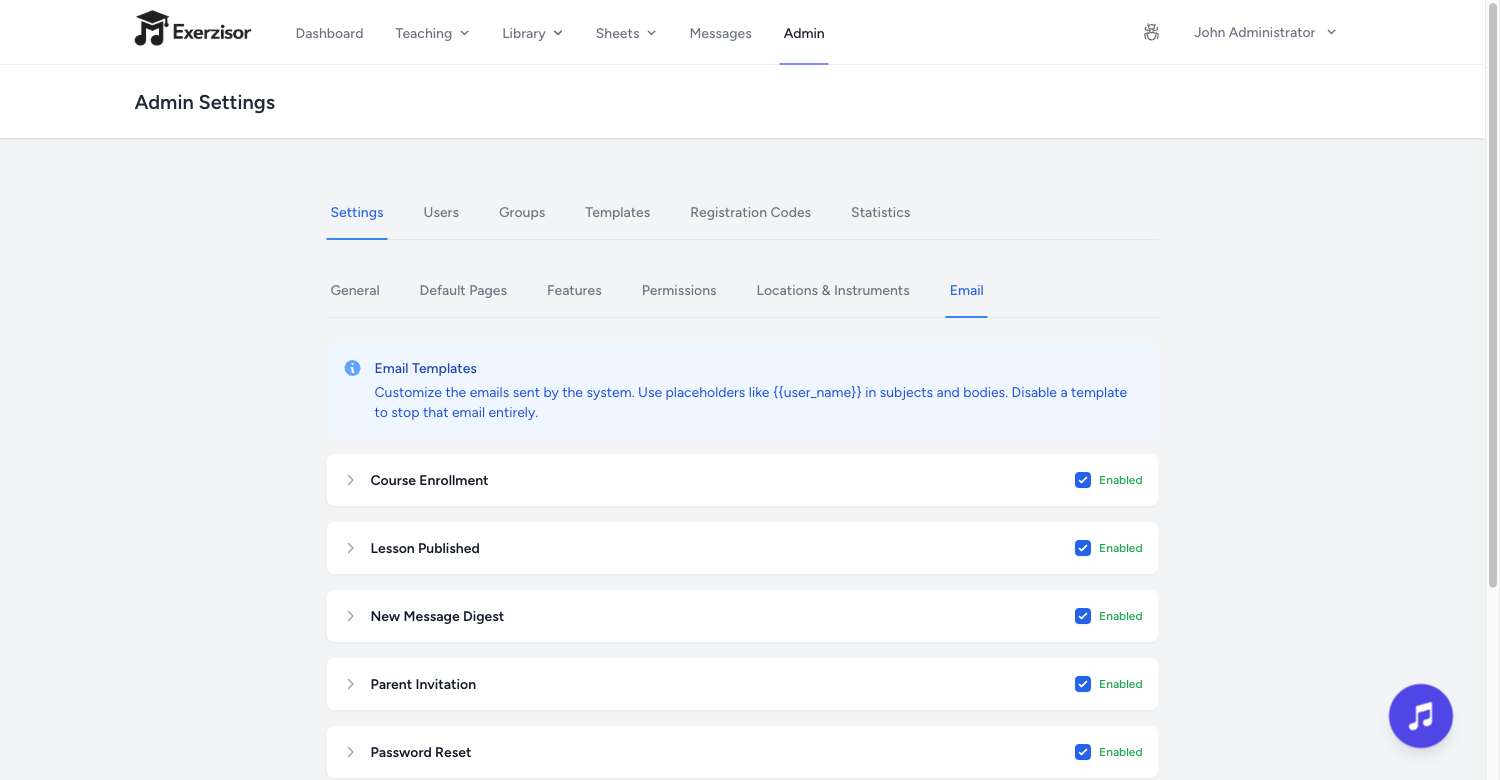1500x780 pixels.
Task: Select the Admin navigation item
Action: (x=804, y=33)
